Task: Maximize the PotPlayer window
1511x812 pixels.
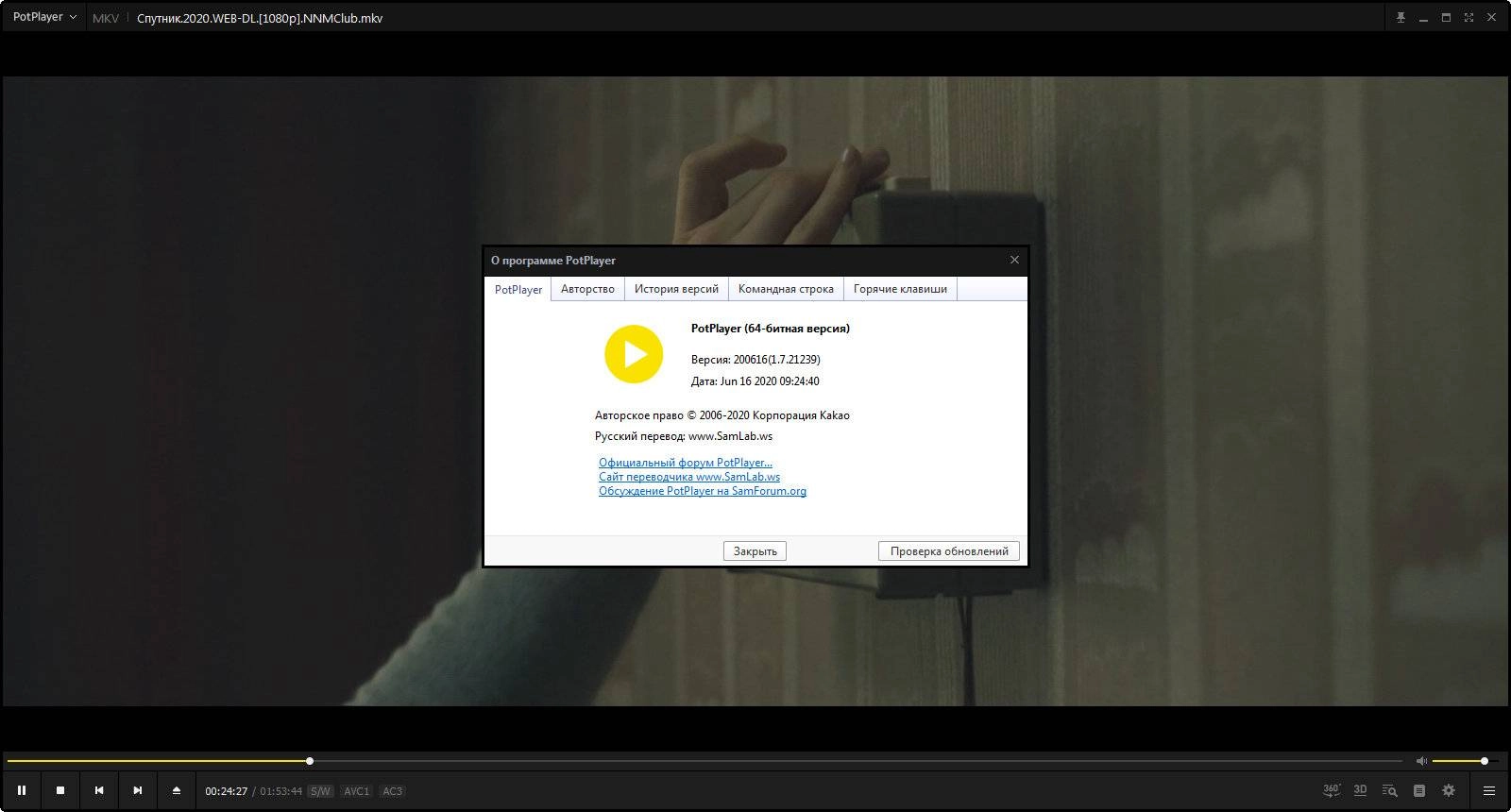Action: pyautogui.click(x=1446, y=18)
